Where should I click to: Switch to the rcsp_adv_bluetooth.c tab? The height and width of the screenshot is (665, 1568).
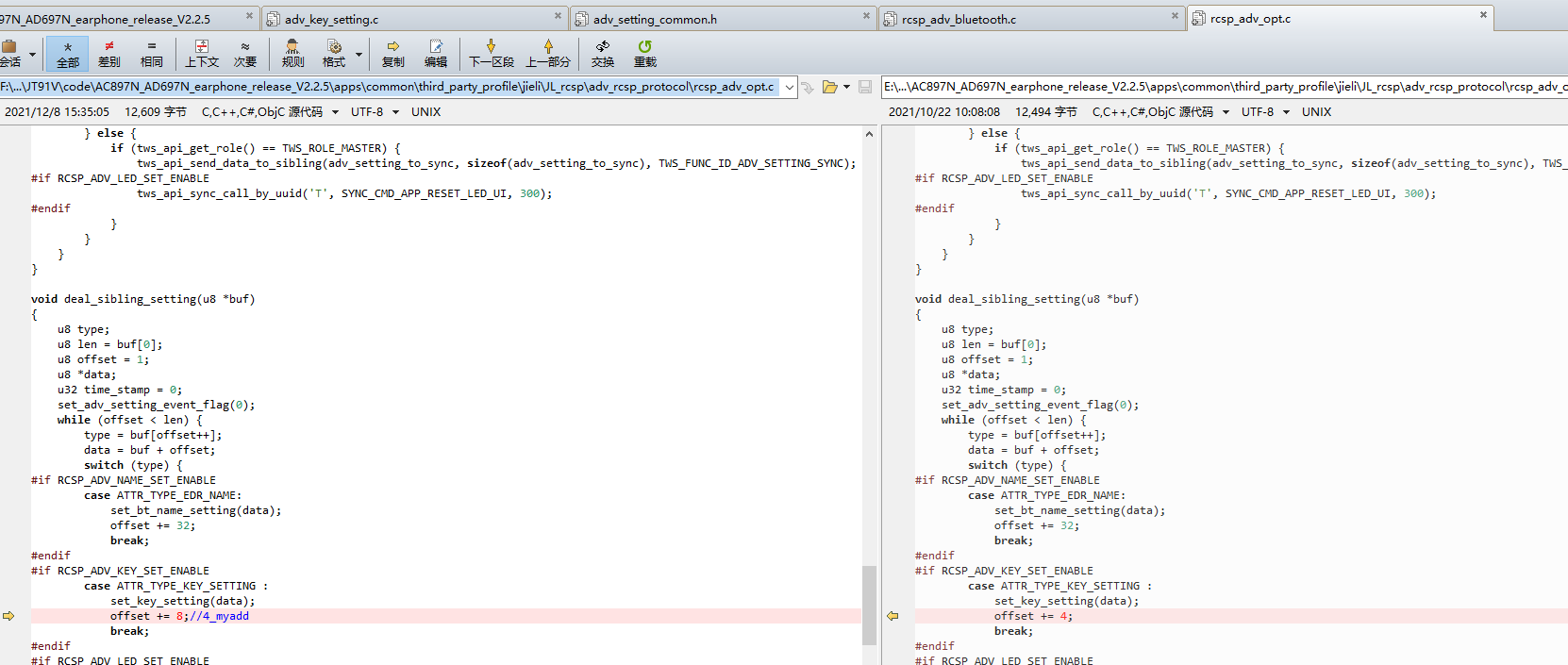click(1032, 18)
